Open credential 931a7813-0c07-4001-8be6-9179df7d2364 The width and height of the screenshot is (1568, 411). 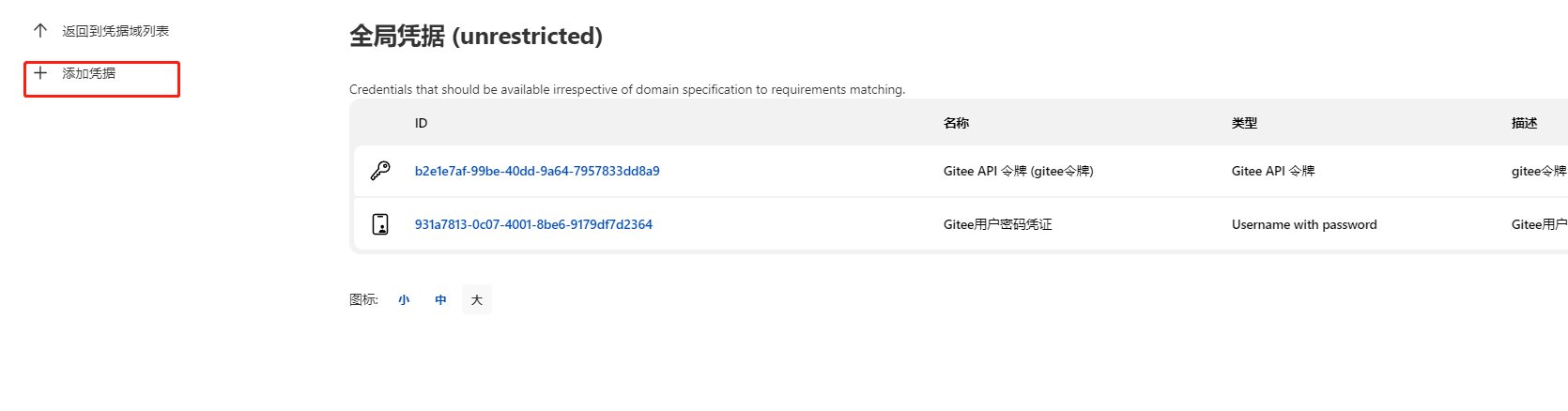[533, 224]
